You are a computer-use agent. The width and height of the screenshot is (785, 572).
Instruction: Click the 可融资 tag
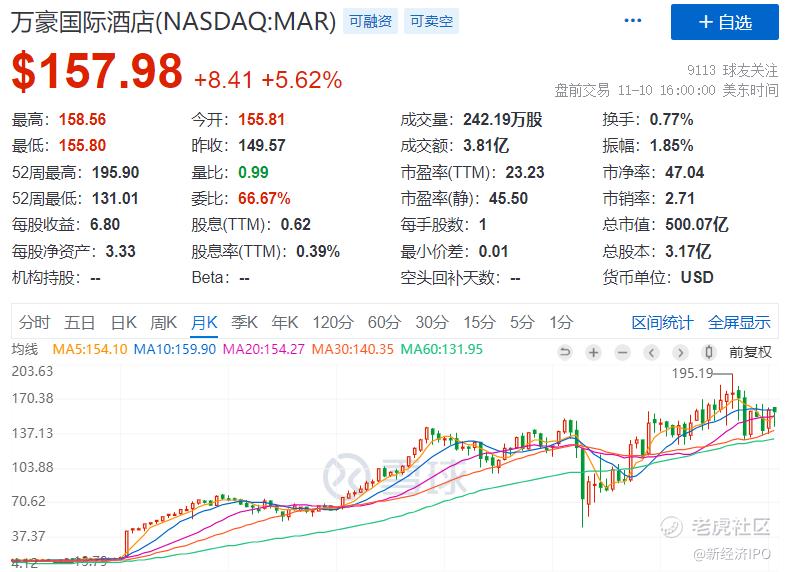370,21
